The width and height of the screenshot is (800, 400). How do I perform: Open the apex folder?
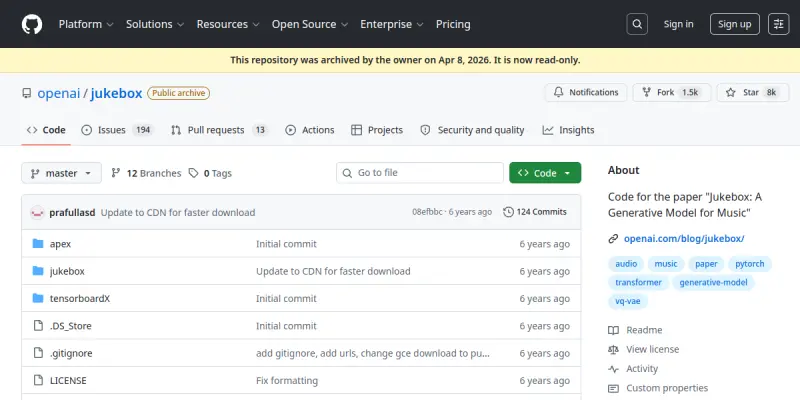click(x=60, y=244)
